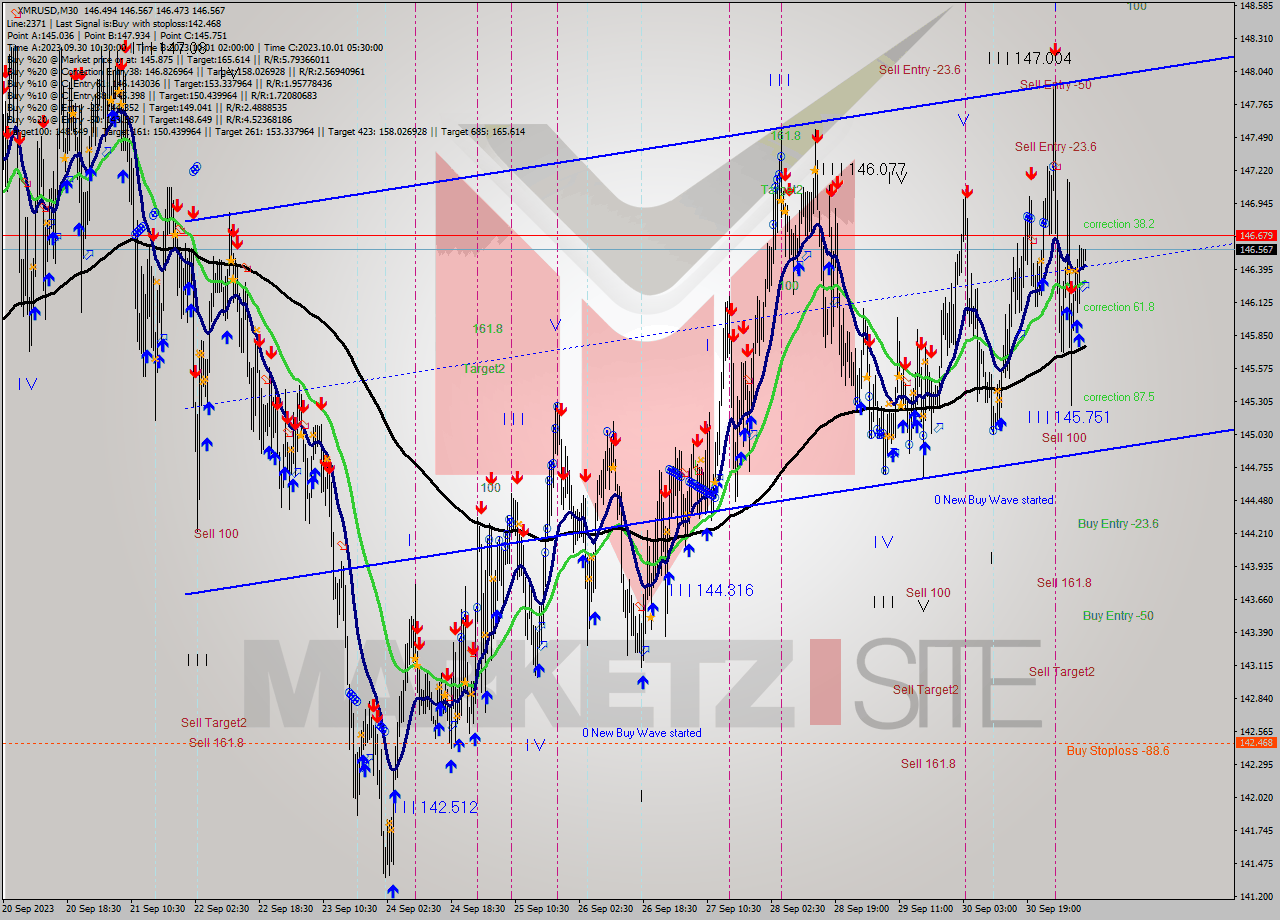This screenshot has height=920, width=1280.
Task: Select the 144.210 price axis value
Action: (x=1256, y=533)
